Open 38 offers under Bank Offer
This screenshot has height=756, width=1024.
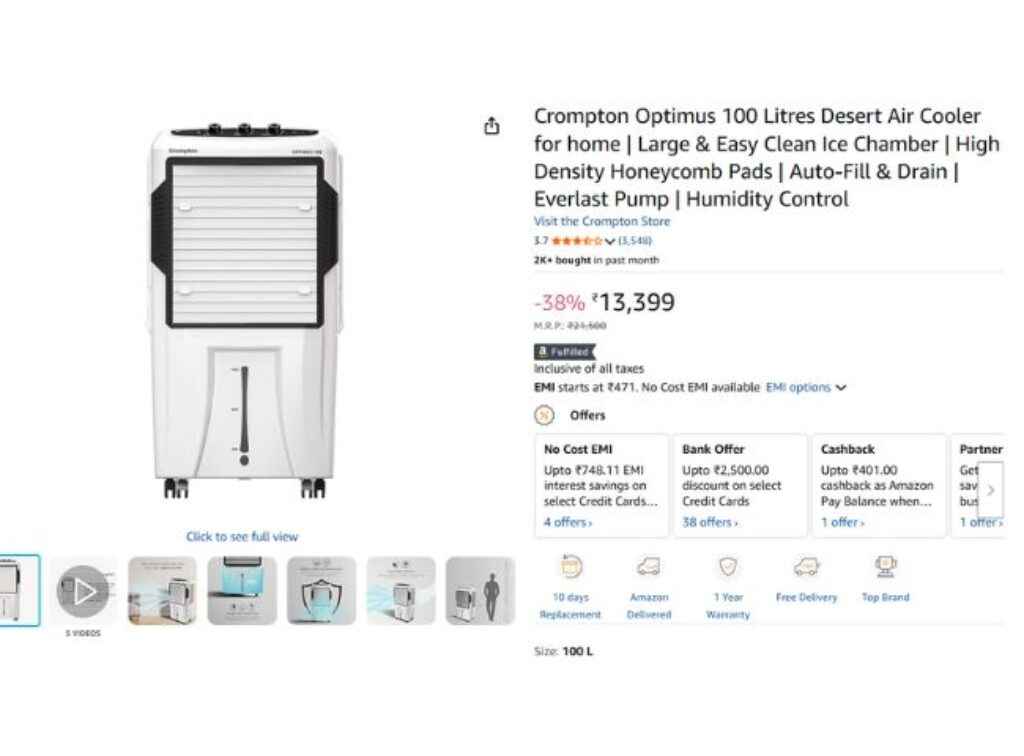[709, 522]
